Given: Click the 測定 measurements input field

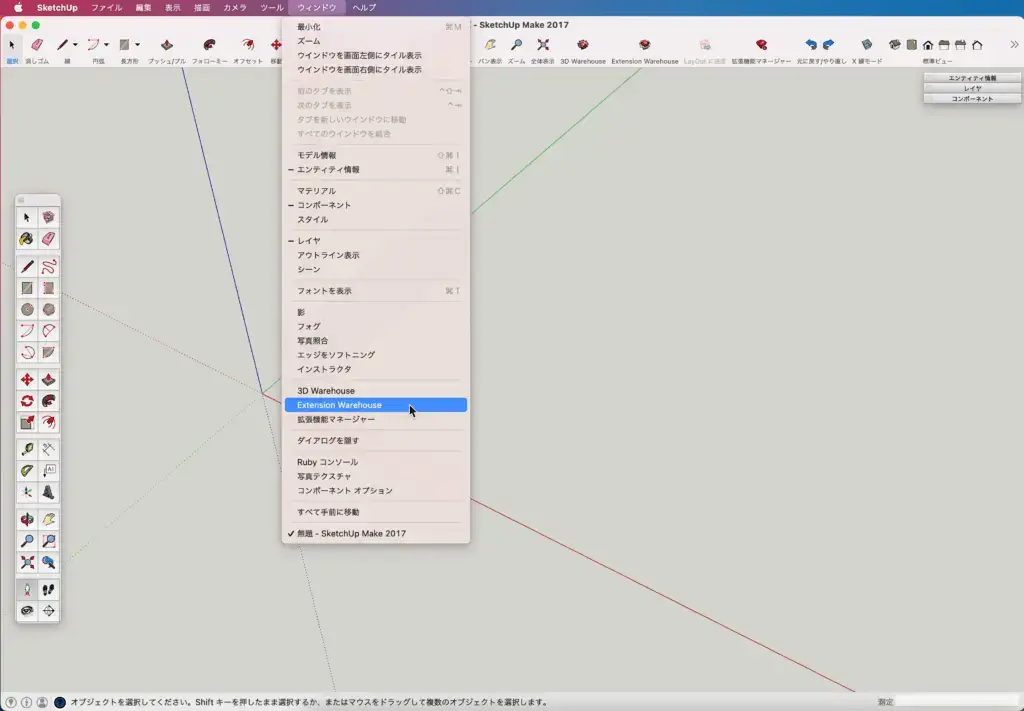Looking at the screenshot, I should click(x=959, y=702).
